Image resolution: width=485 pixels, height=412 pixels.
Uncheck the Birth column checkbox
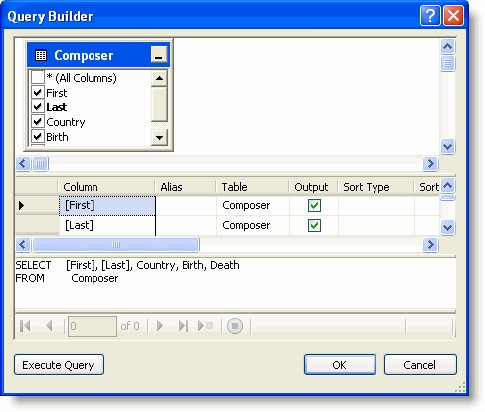[x=37, y=136]
